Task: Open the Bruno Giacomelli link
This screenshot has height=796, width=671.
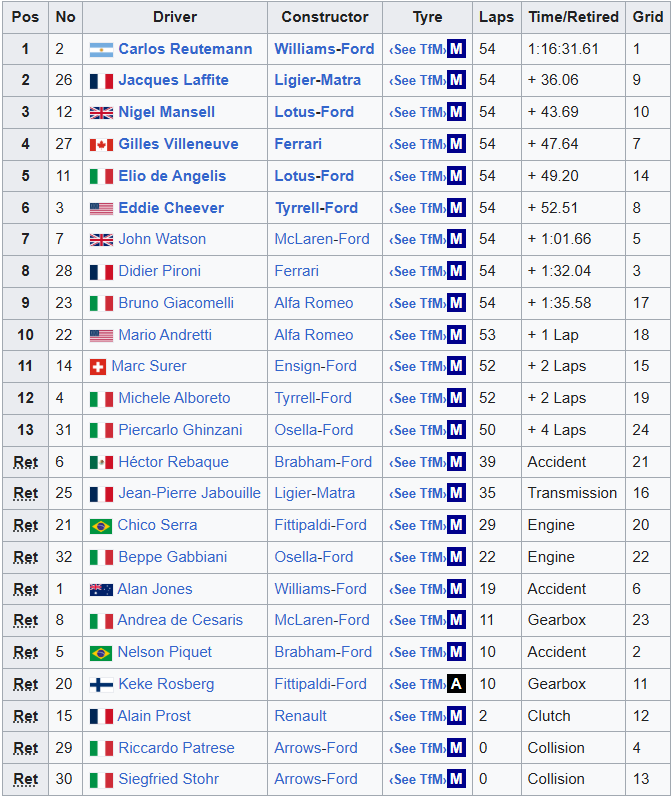Action: pos(176,303)
